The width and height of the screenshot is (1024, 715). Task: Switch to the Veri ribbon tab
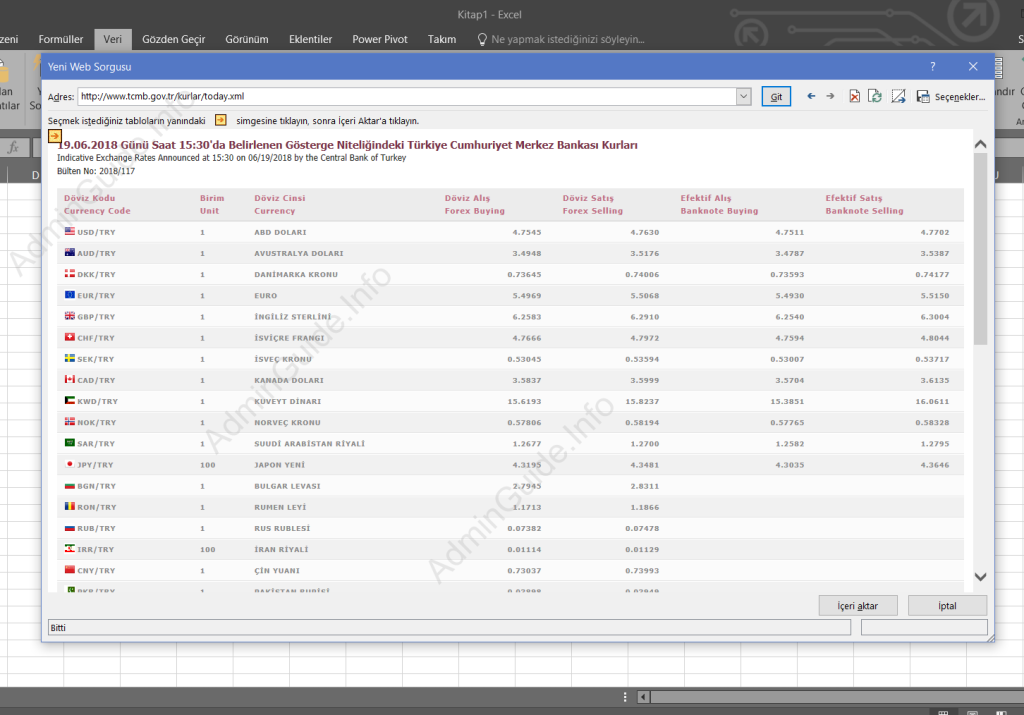112,39
